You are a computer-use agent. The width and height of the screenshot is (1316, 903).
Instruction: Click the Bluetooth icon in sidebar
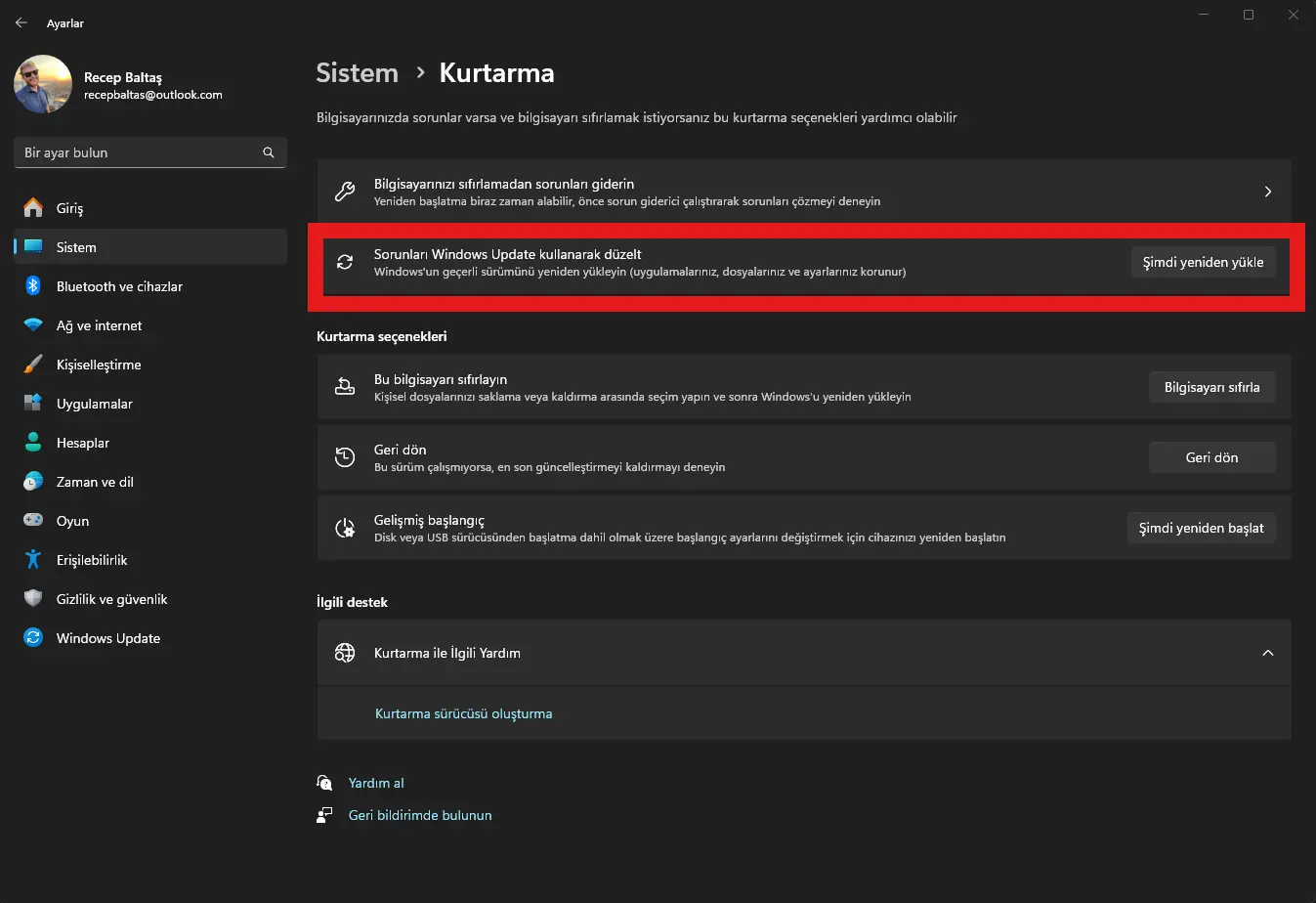click(x=33, y=286)
